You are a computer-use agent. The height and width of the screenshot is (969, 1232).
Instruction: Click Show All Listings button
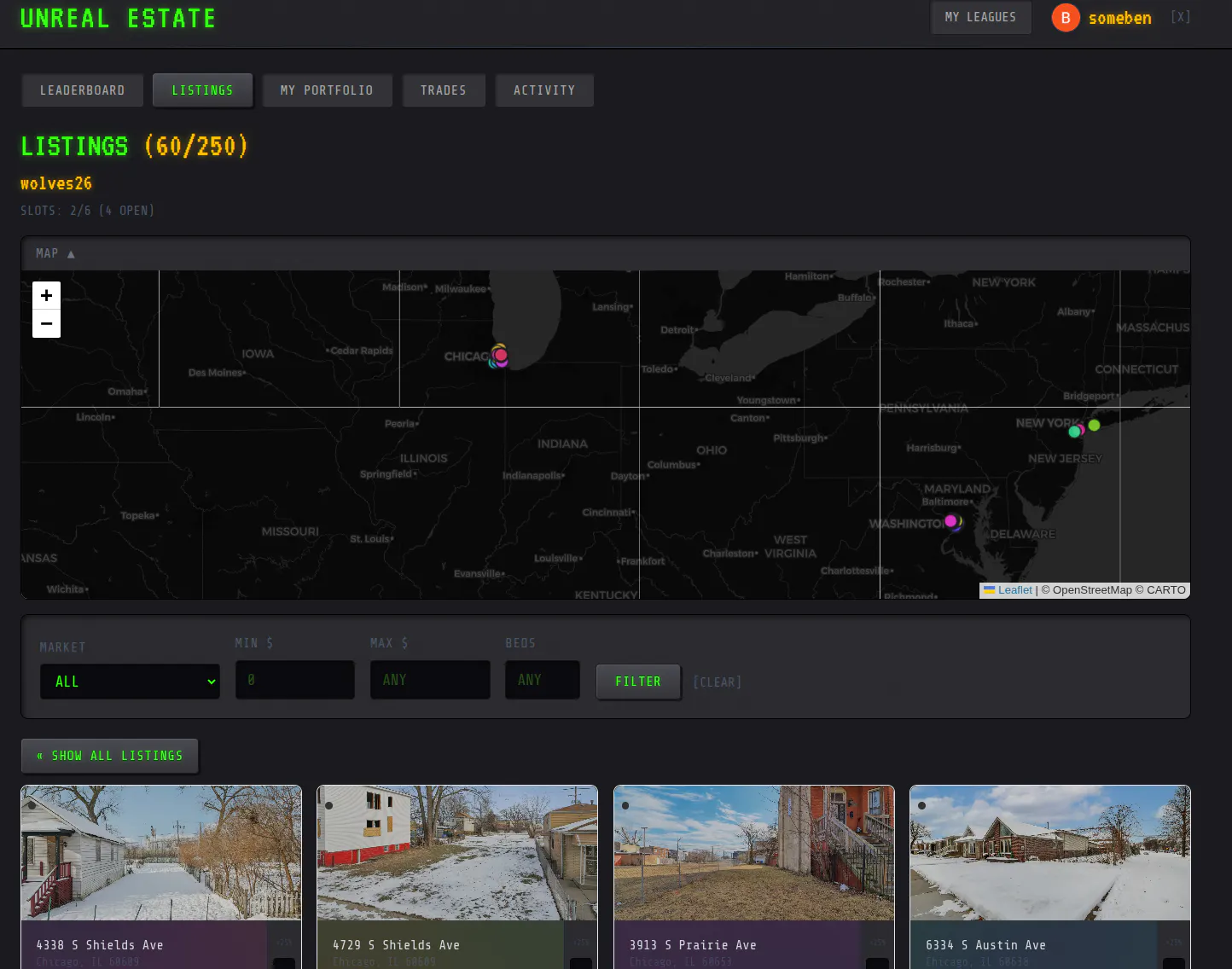[109, 756]
